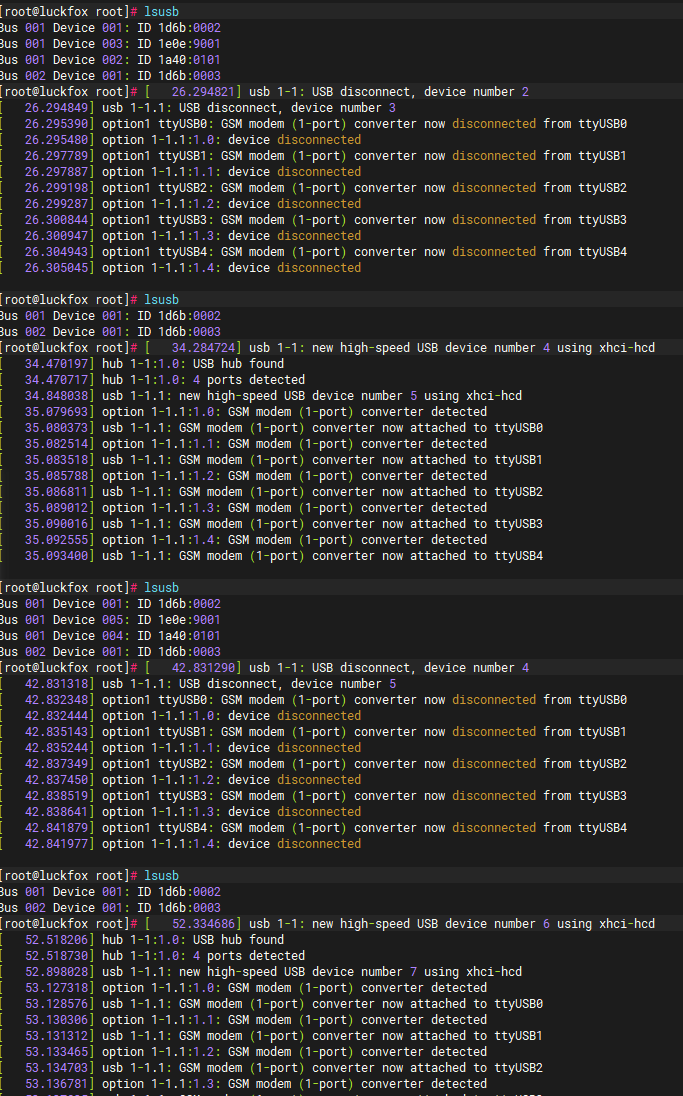Click log line 26.295390 ttyUSB0 converter disconnected
The height and width of the screenshot is (1096, 683).
pyautogui.click(x=314, y=124)
